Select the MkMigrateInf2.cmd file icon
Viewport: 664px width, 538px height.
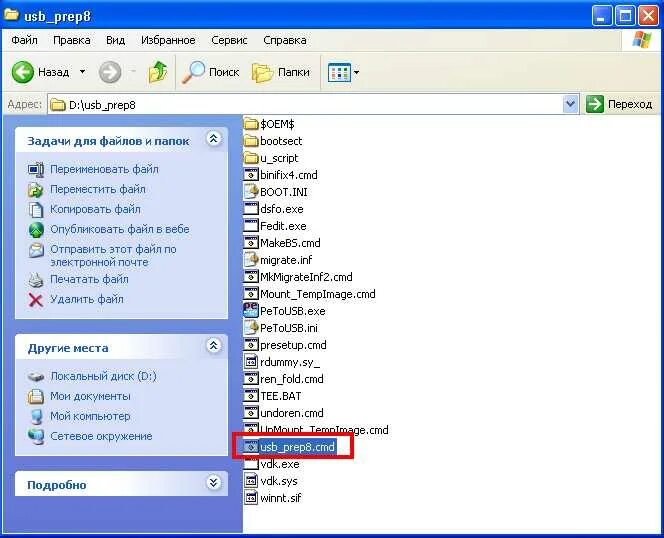click(x=251, y=277)
